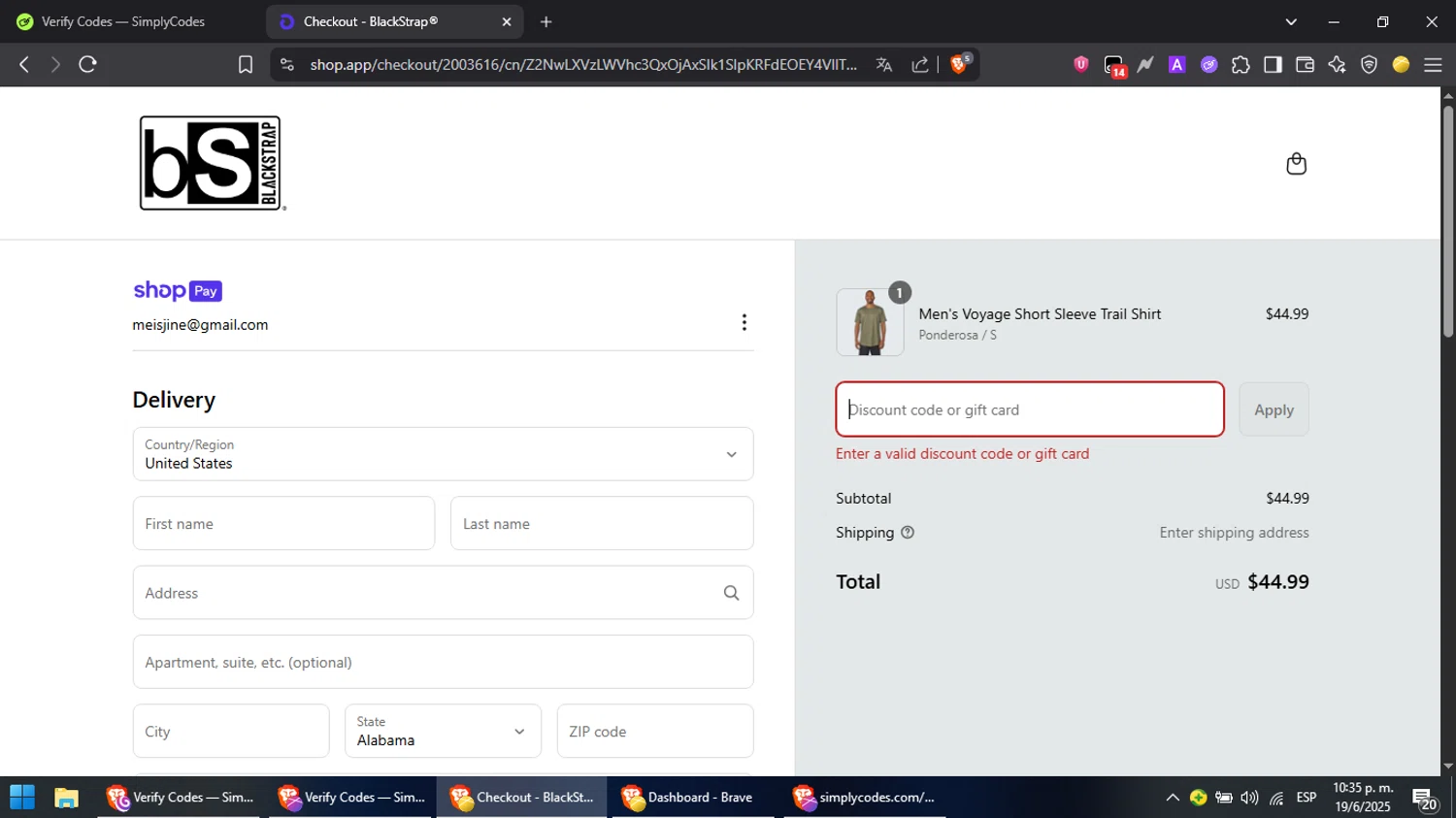Open the extensions puzzle icon
This screenshot has height=818, width=1456.
point(1241,64)
